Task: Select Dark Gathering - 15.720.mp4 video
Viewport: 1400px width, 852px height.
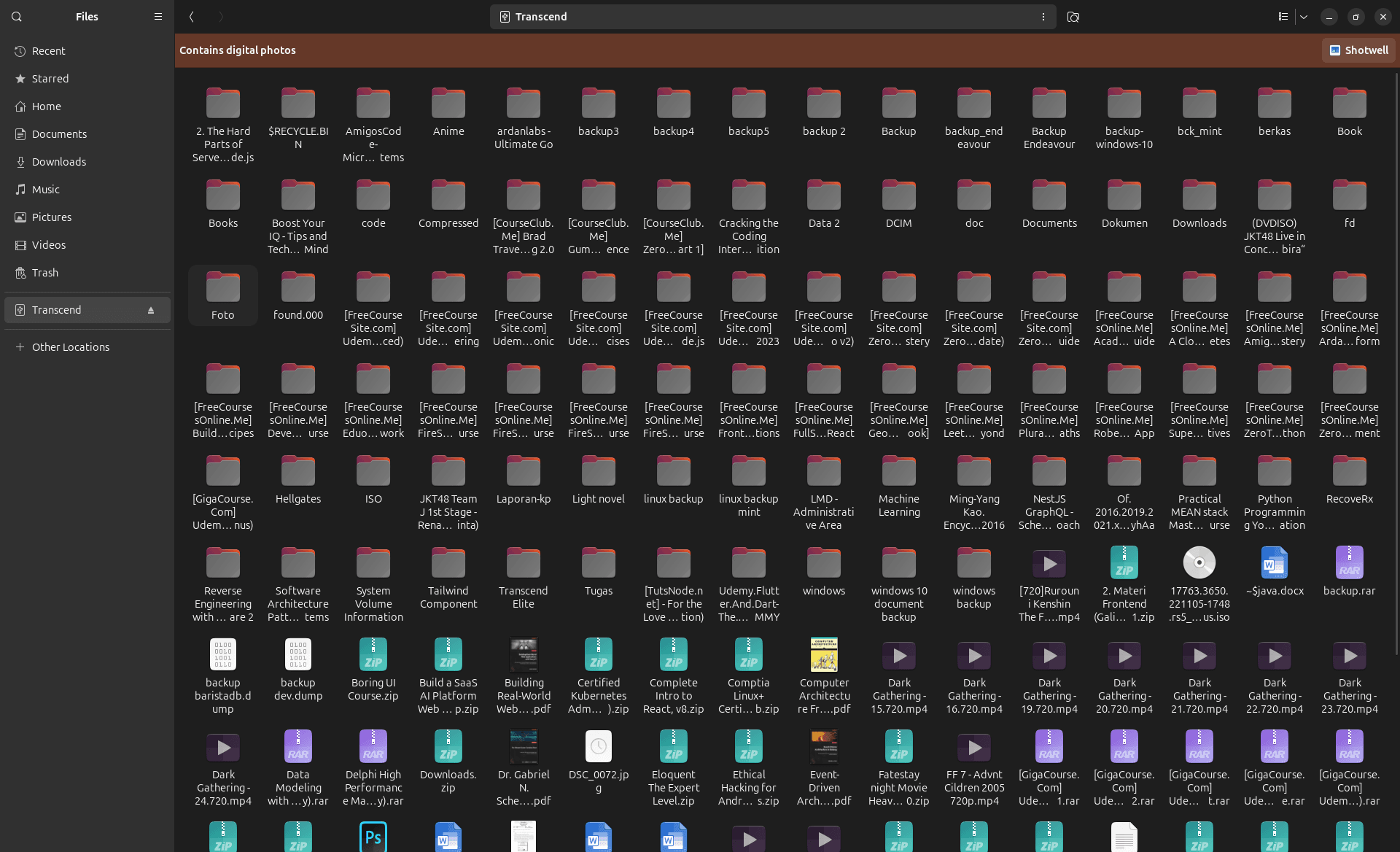Action: [899, 677]
